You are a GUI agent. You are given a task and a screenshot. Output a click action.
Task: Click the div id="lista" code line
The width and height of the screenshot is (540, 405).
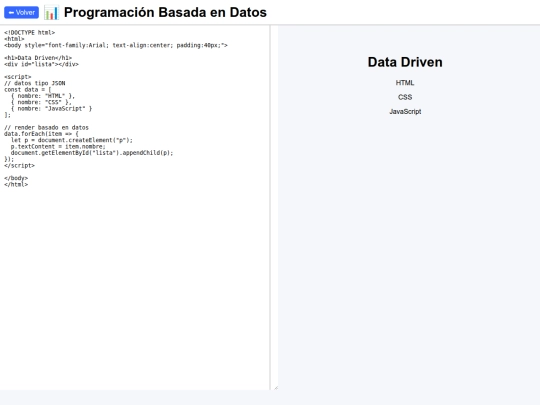[x=41, y=64]
